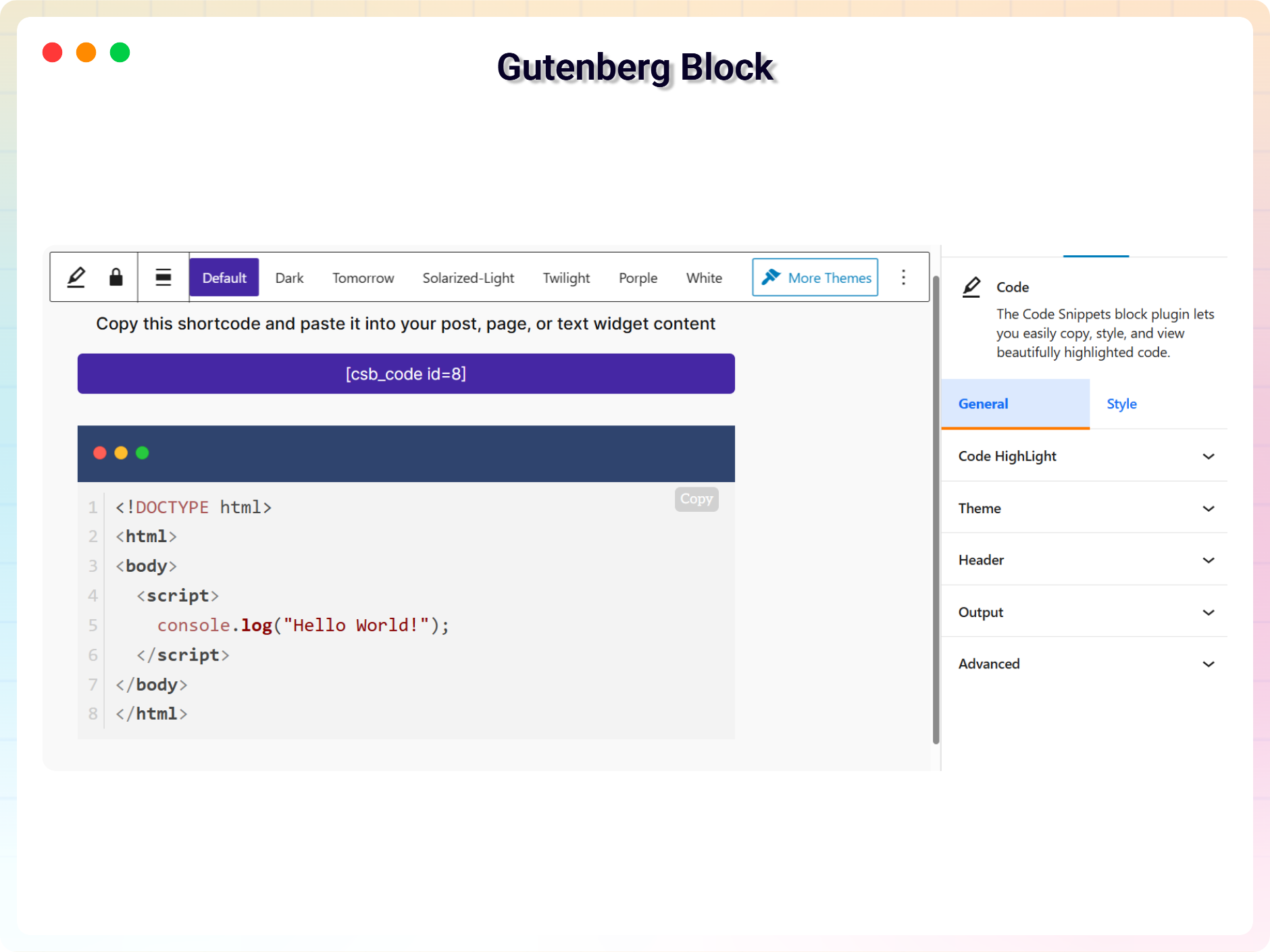This screenshot has height=952, width=1270.
Task: Click the red dot in code header
Action: click(x=100, y=453)
